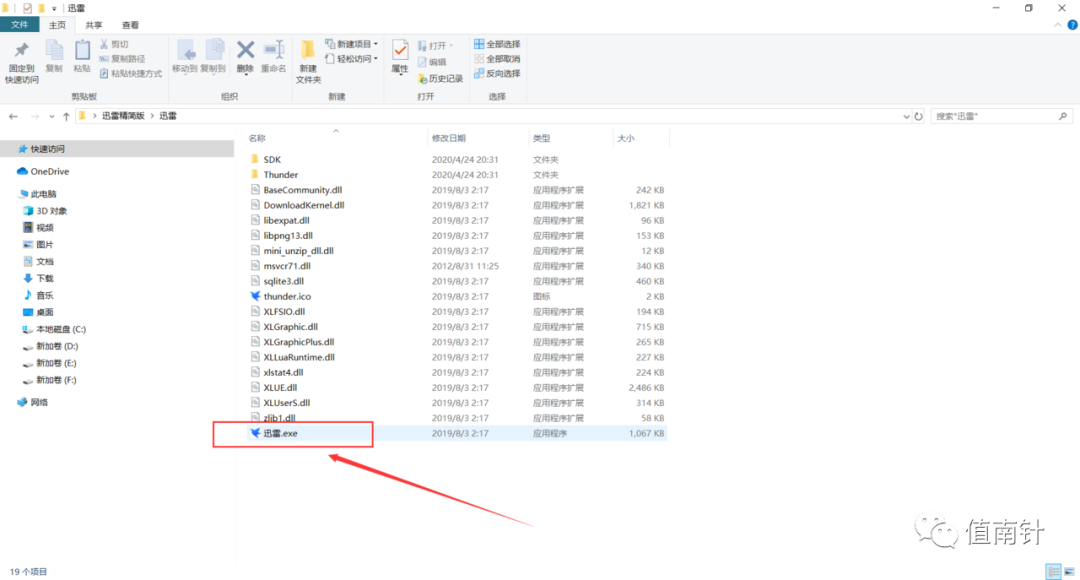1080x580 pixels.
Task: Click 粘贴快捷方式 in the ribbon
Action: click(x=131, y=73)
